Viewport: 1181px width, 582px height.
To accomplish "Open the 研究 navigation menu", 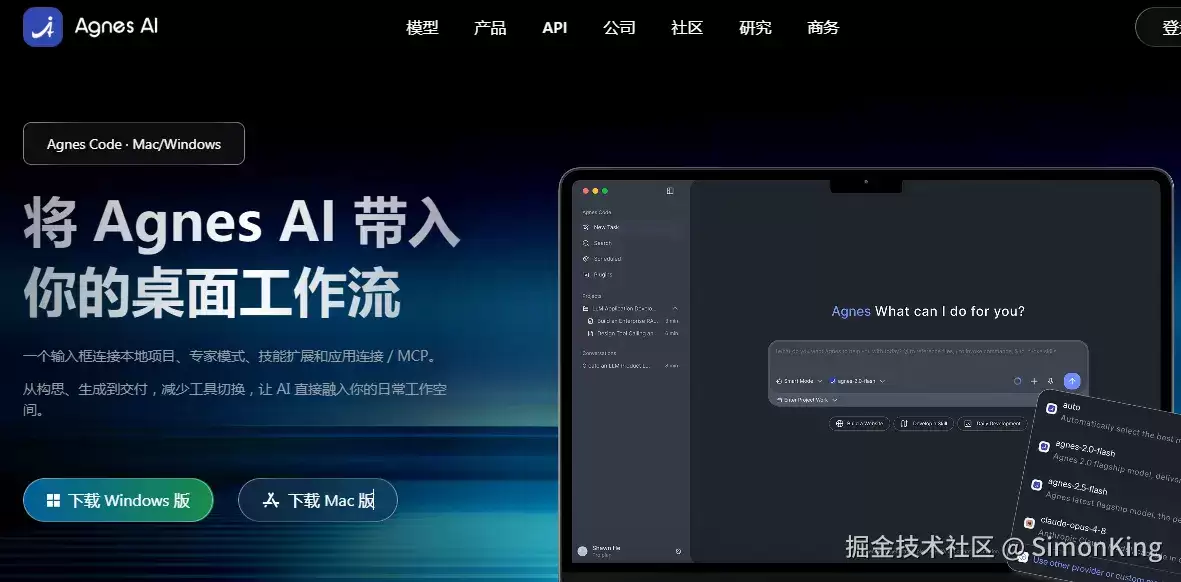I will pos(755,28).
